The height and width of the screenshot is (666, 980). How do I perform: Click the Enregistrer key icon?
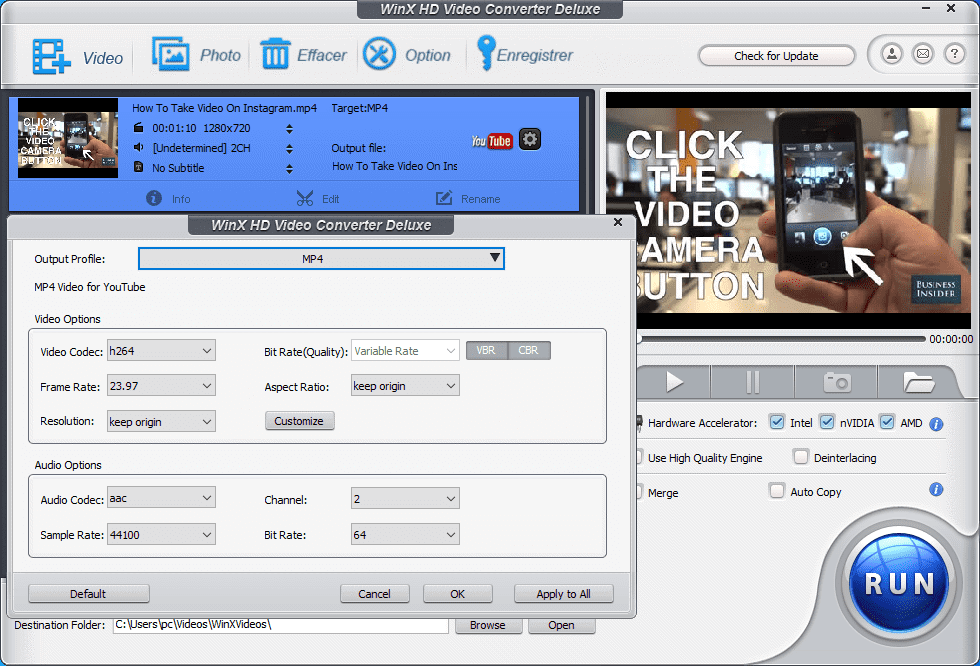[486, 53]
